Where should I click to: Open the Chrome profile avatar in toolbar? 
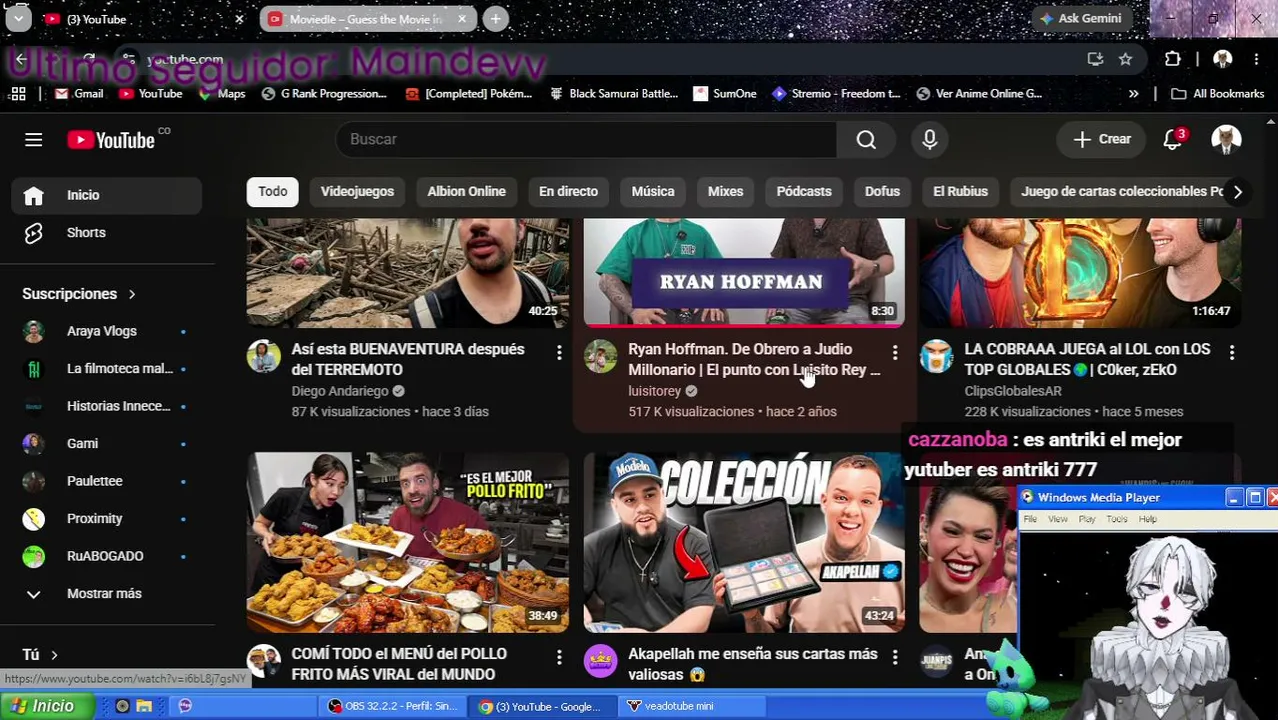(1222, 59)
